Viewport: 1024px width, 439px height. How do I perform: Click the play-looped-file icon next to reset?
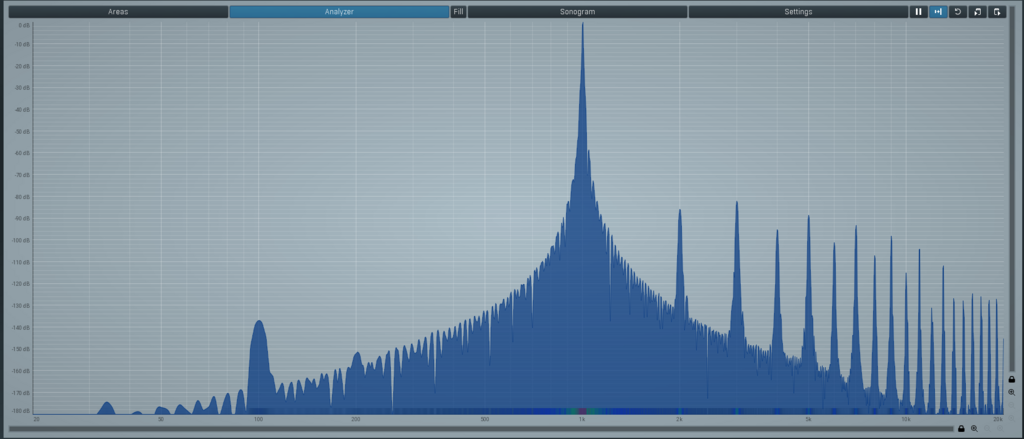pyautogui.click(x=977, y=12)
